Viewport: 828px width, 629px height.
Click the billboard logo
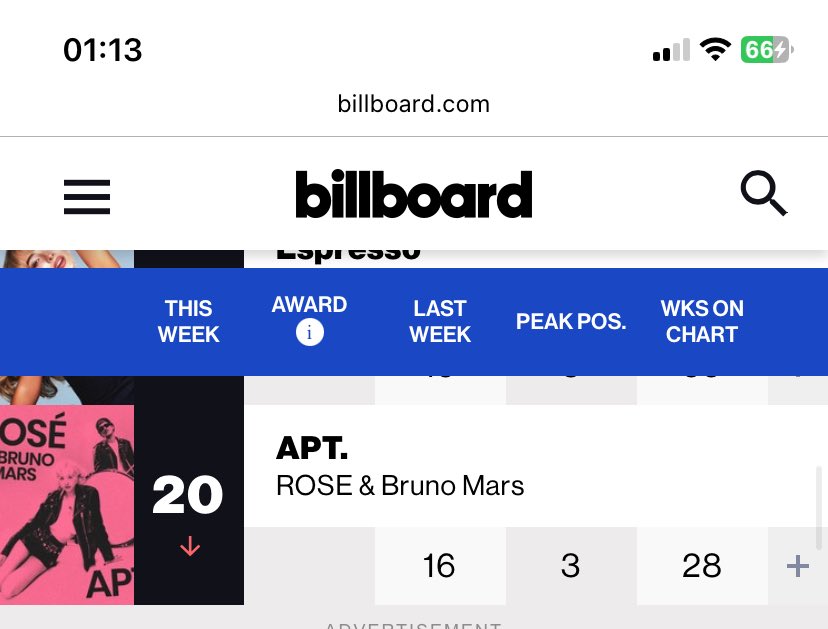coord(413,194)
